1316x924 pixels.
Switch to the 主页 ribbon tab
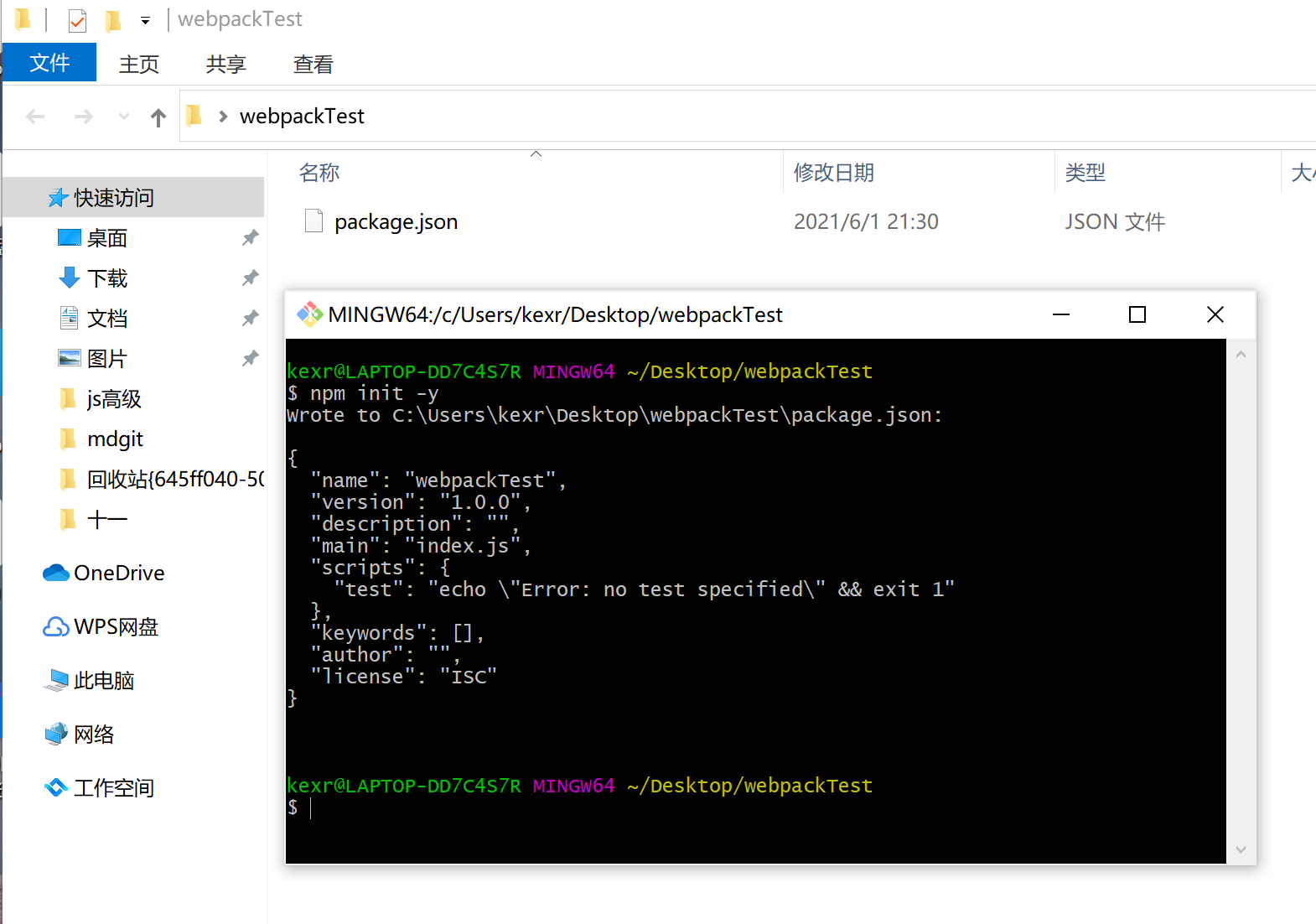point(139,65)
